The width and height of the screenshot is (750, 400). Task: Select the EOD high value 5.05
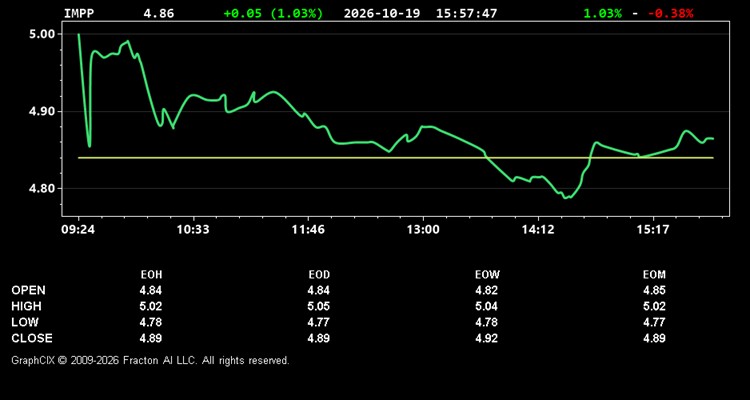319,306
